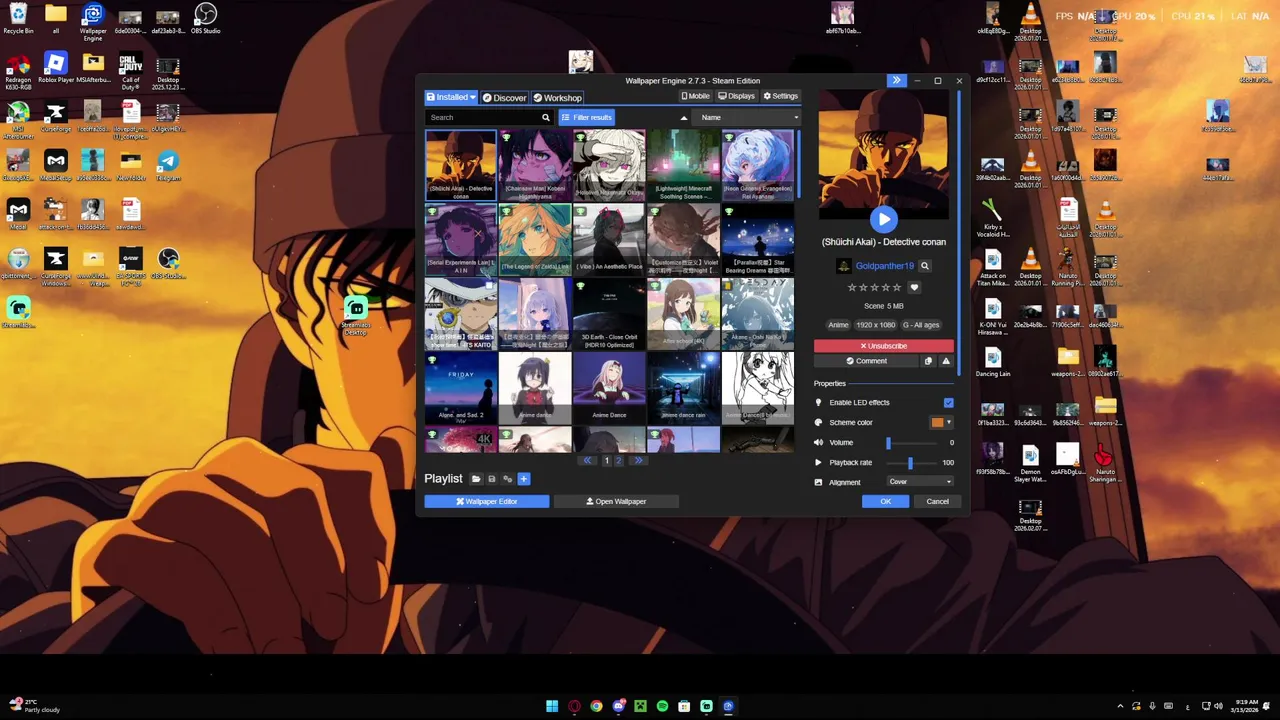Select Anime dance rain wallpaper
1280x720 pixels.
point(683,388)
